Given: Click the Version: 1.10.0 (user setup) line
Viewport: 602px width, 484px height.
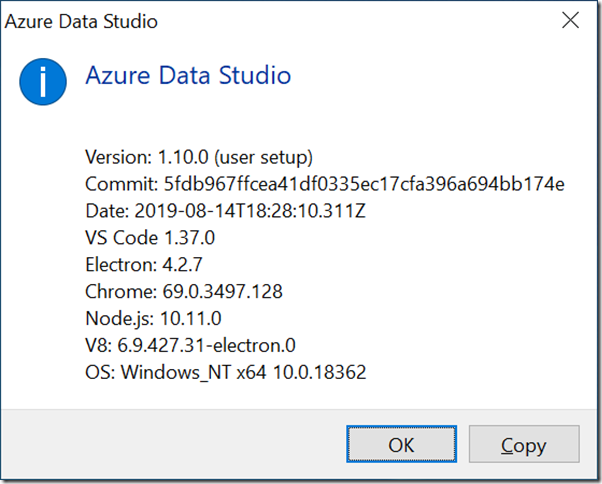Looking at the screenshot, I should click(x=199, y=157).
